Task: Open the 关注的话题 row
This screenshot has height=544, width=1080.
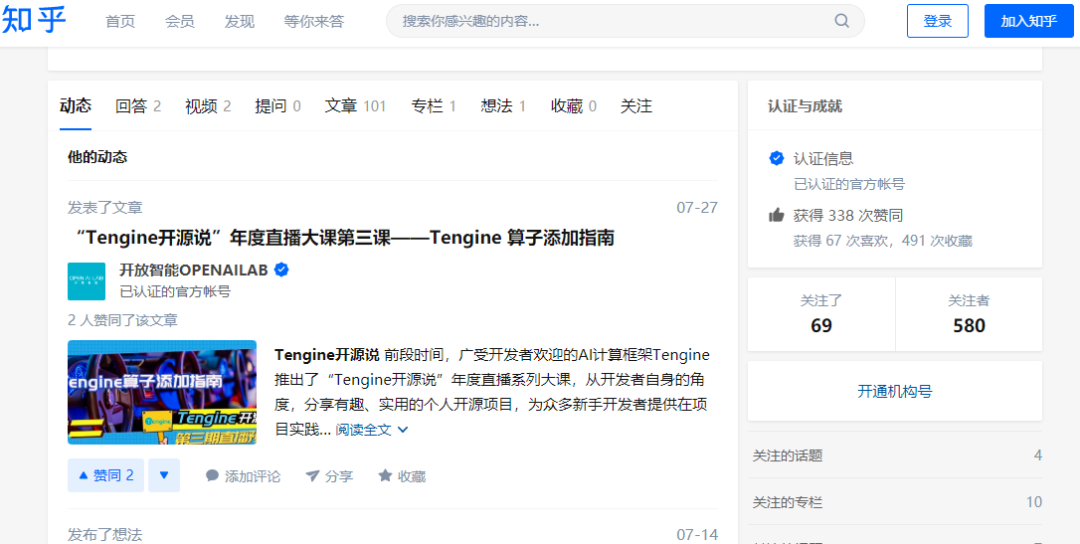Action: [x=895, y=455]
